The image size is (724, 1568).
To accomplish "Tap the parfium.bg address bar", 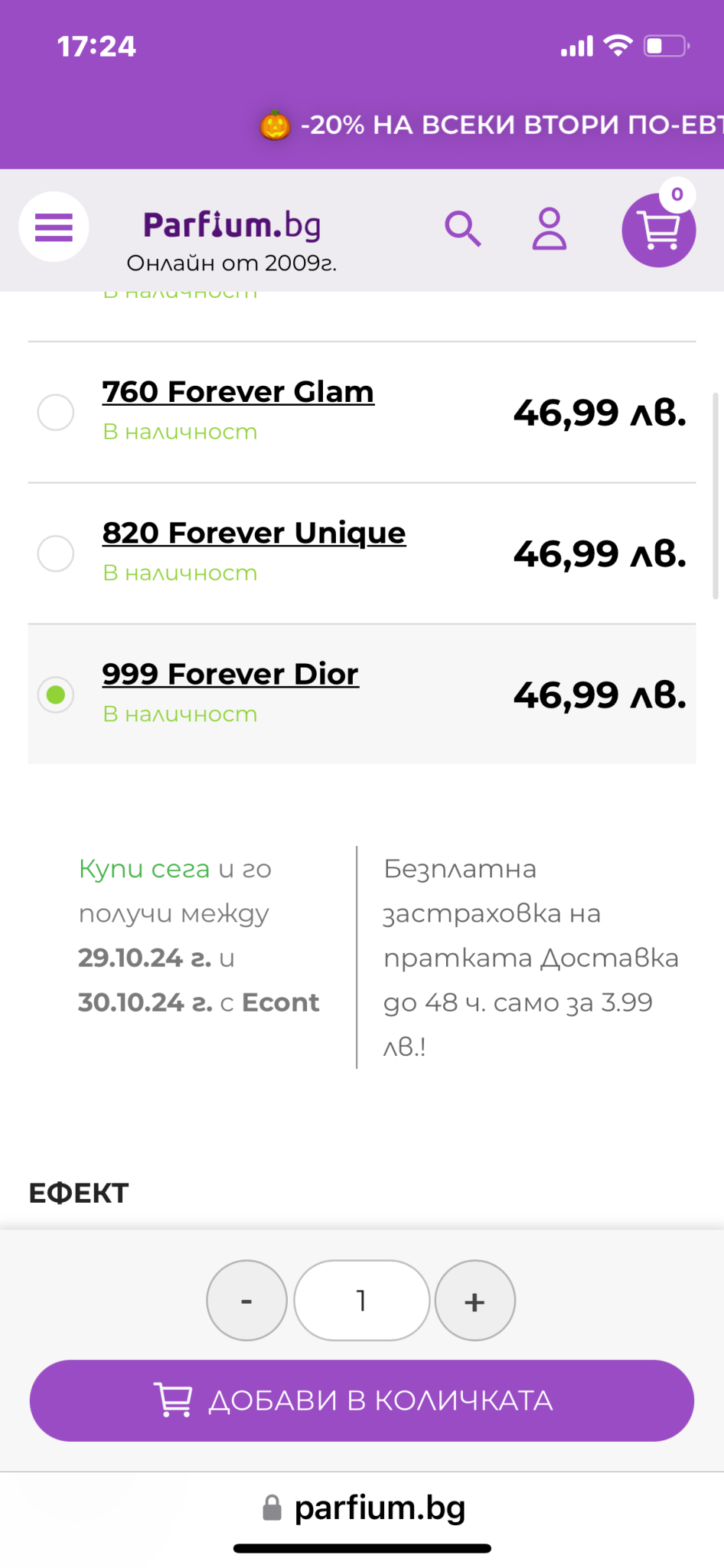I will 379,1508.
